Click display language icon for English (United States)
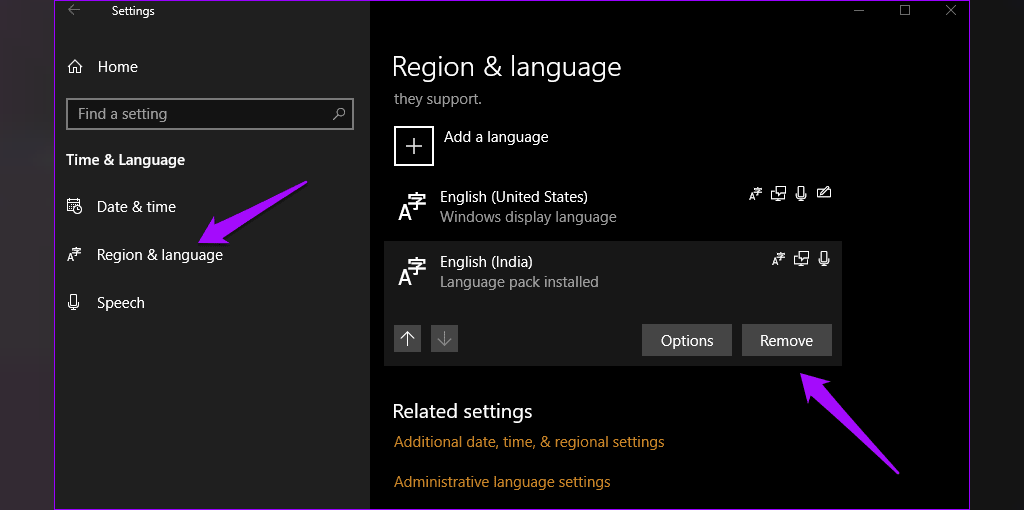The width and height of the screenshot is (1024, 510). coord(755,193)
